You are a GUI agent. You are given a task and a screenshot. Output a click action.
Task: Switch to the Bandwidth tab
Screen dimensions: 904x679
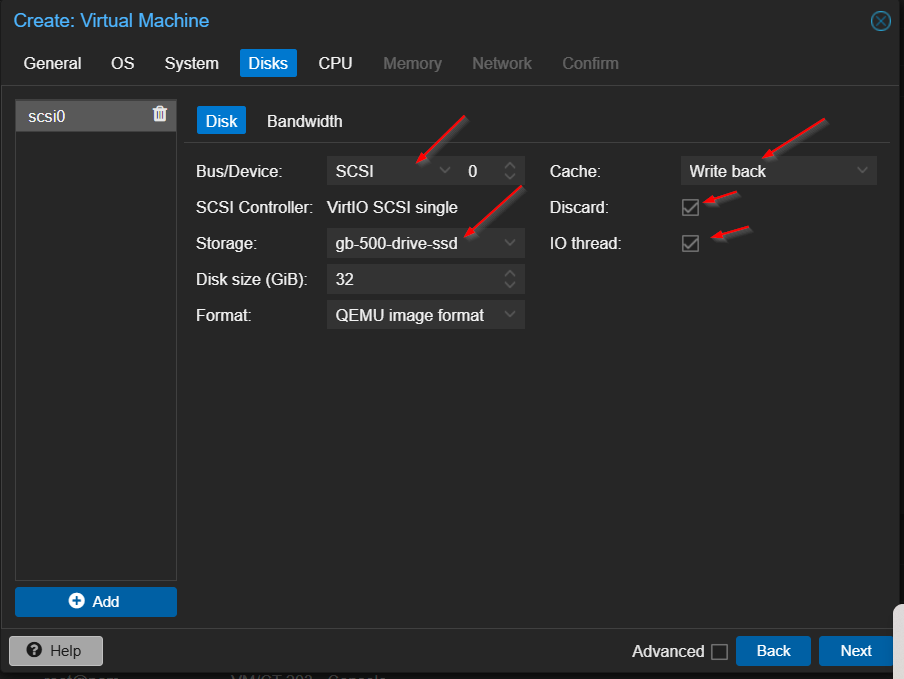[304, 120]
